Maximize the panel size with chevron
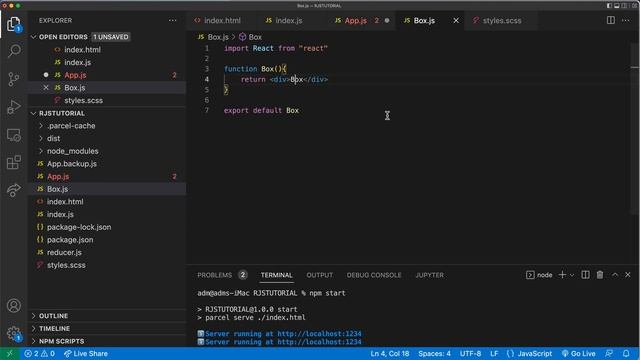 615,275
